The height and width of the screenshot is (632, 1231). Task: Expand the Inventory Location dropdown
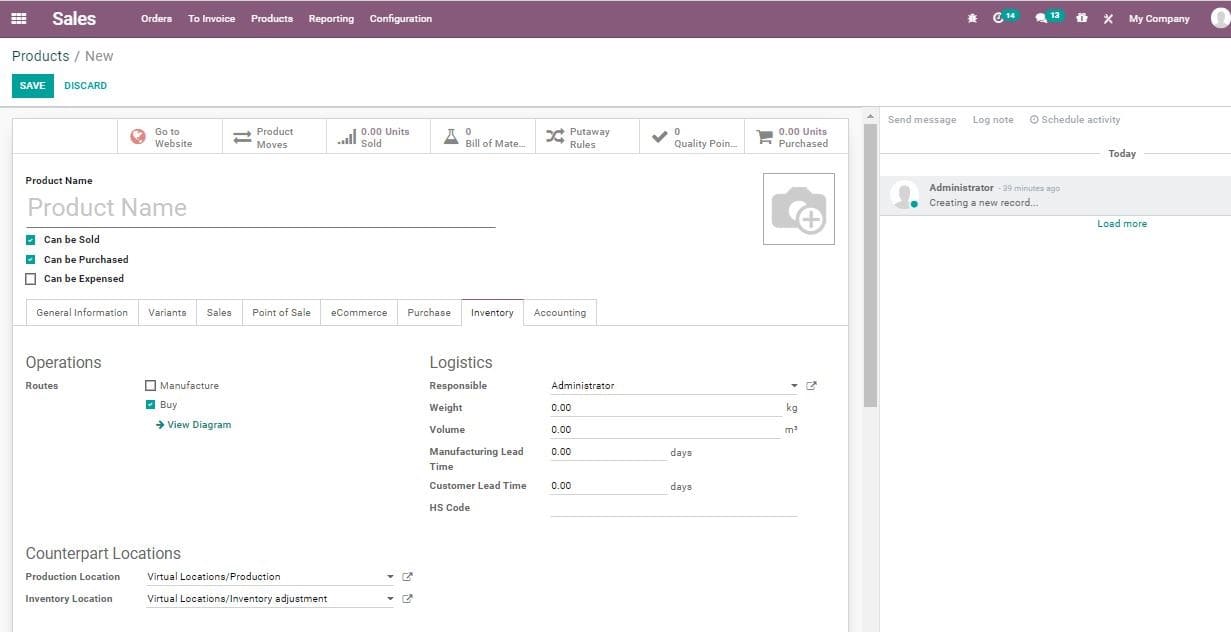coord(390,598)
